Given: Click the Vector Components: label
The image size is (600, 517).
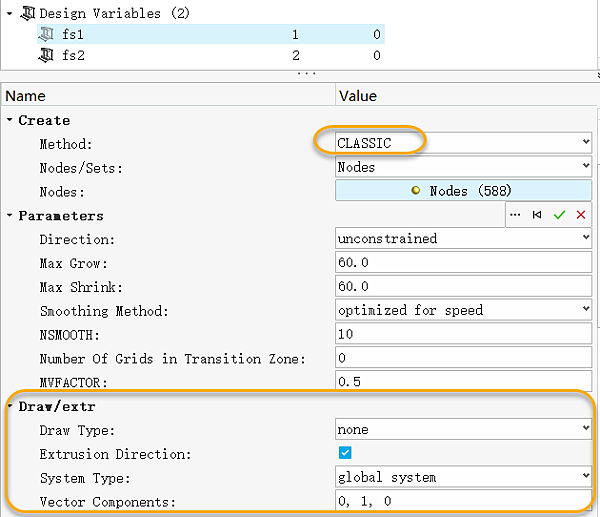Looking at the screenshot, I should coord(108,502).
